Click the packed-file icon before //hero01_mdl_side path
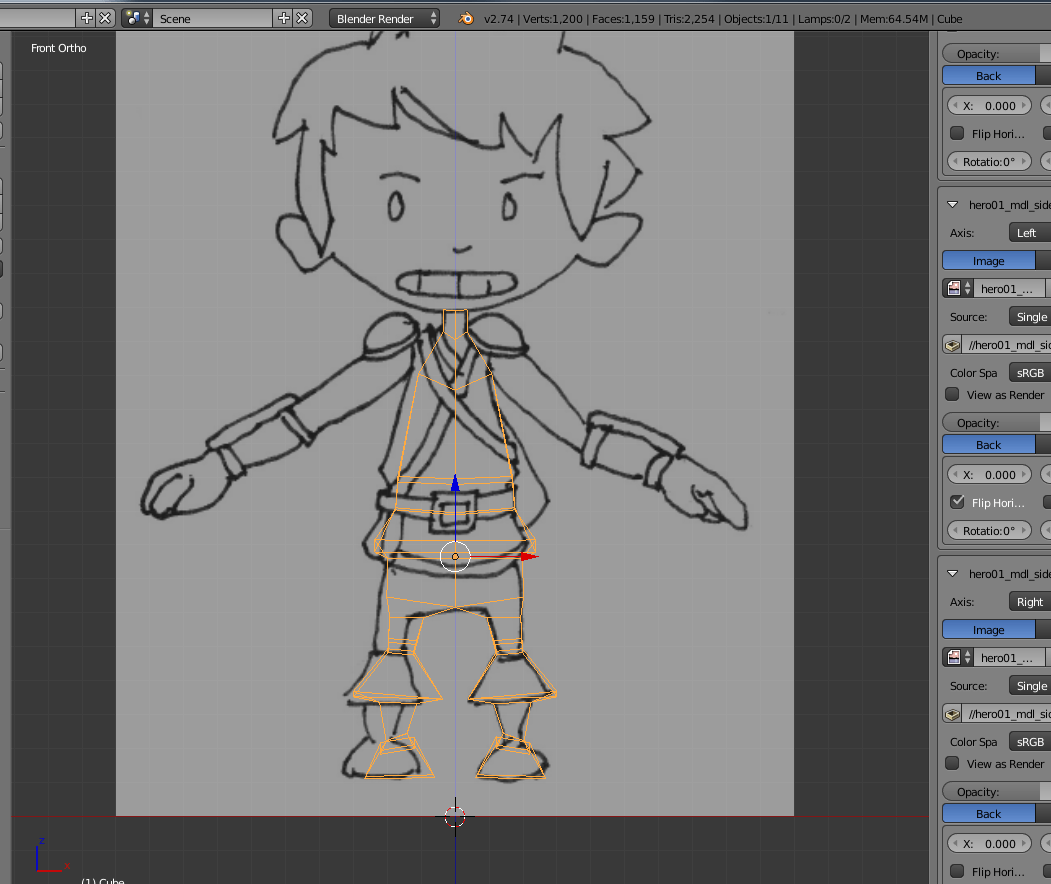Viewport: 1051px width, 884px height. point(951,343)
